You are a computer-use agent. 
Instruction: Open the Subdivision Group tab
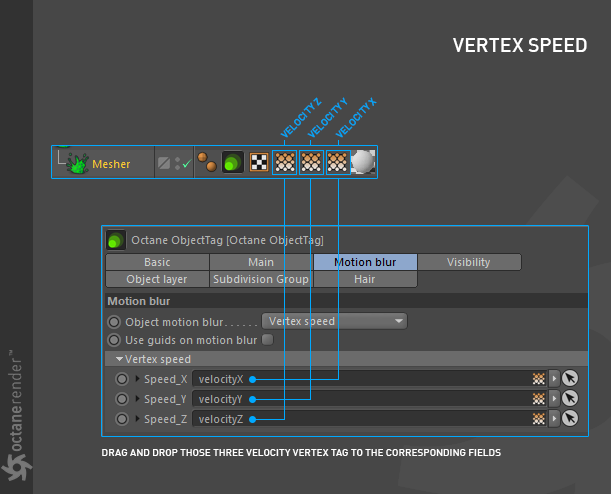(261, 279)
